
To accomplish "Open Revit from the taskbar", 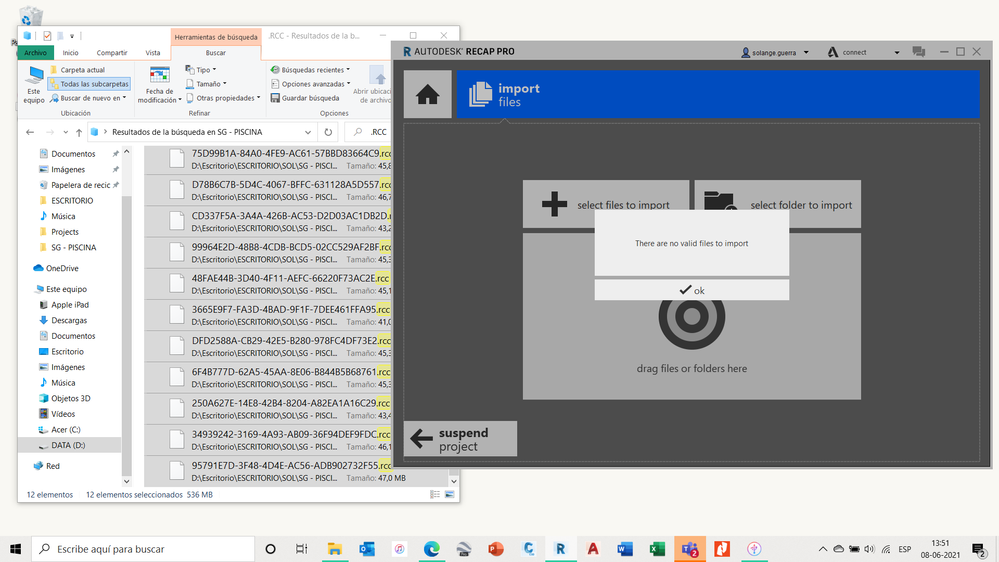I will tap(560, 549).
